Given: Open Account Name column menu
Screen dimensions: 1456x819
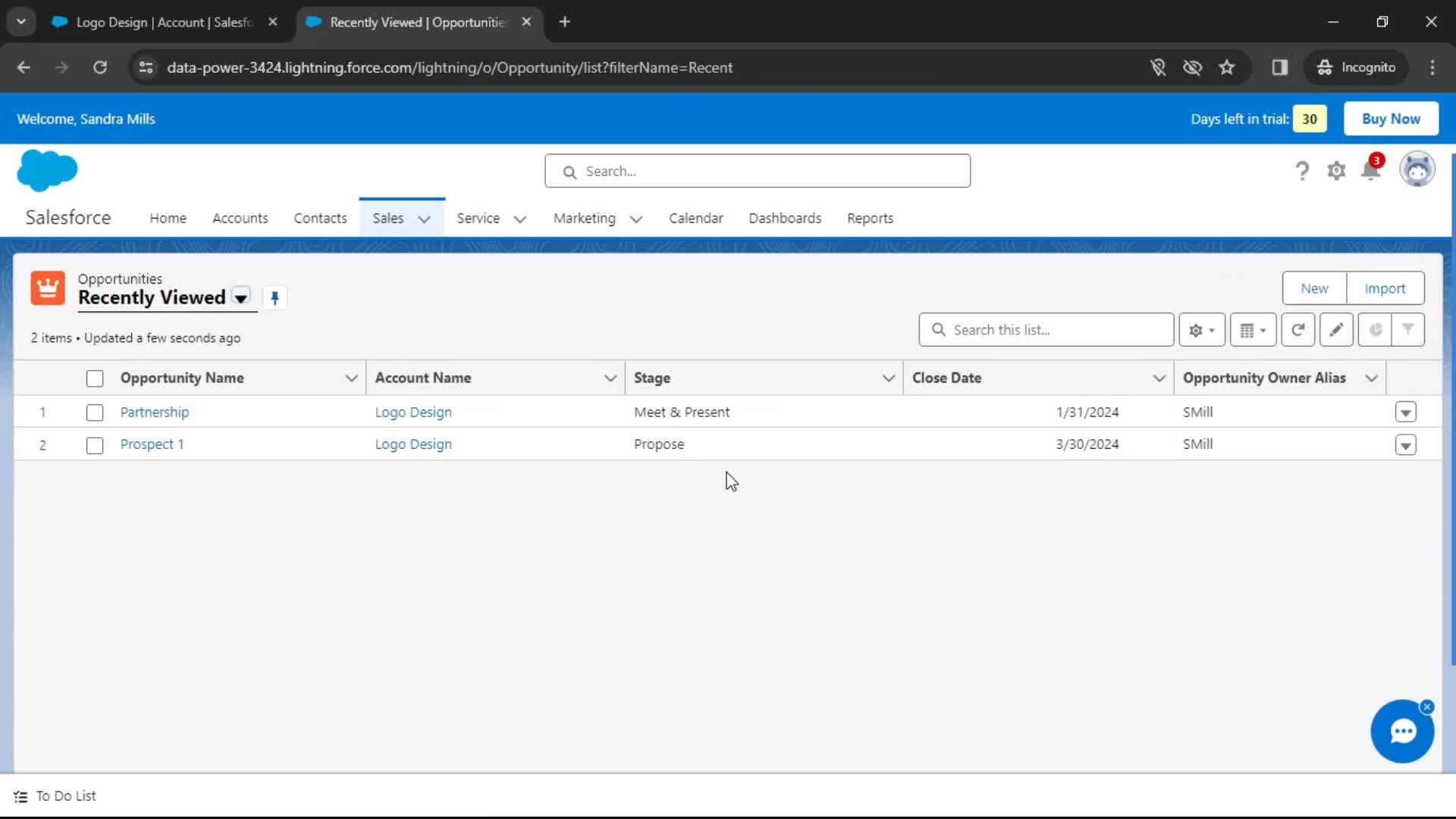Looking at the screenshot, I should pos(610,378).
